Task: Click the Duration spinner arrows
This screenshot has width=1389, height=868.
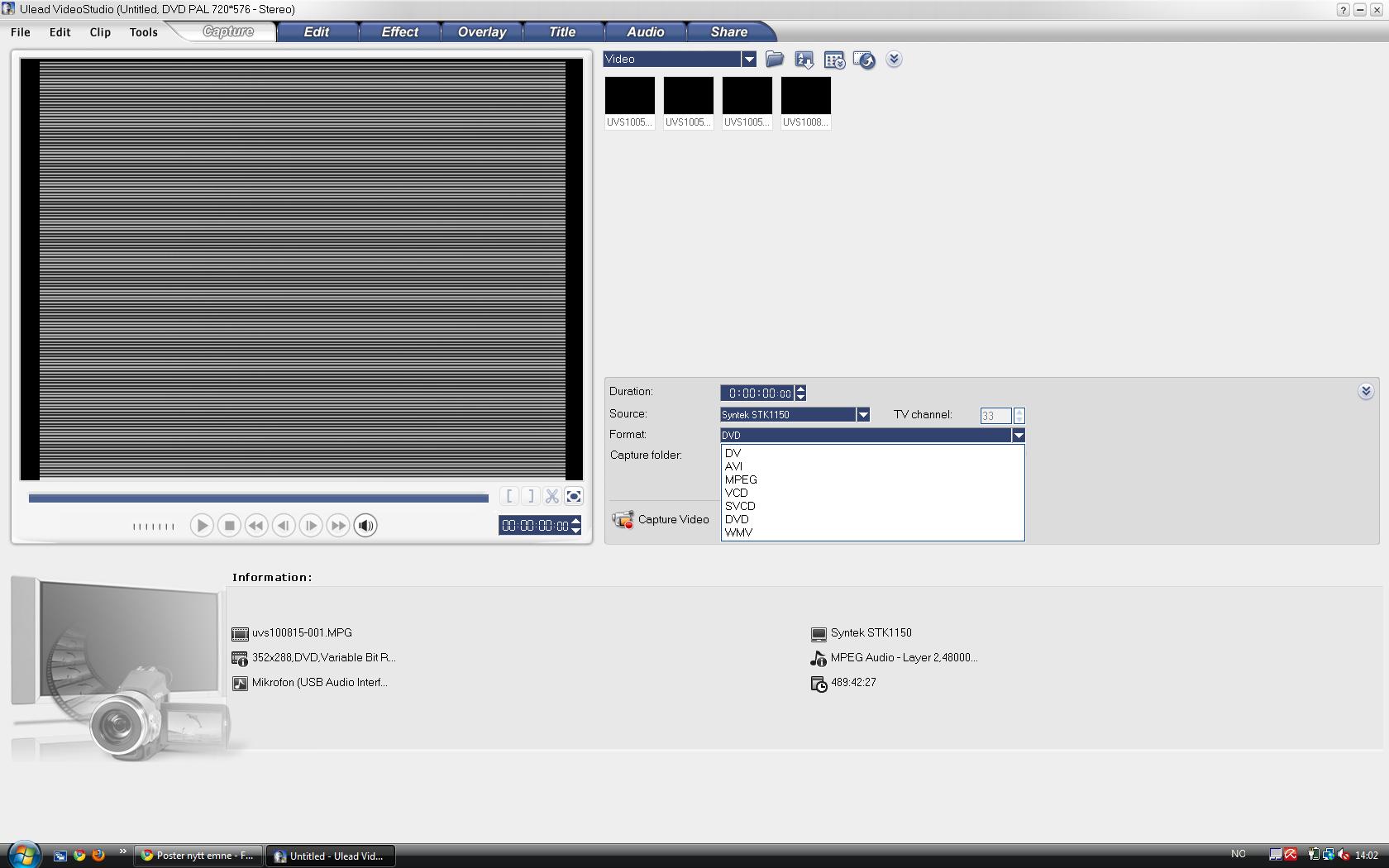Action: [800, 393]
